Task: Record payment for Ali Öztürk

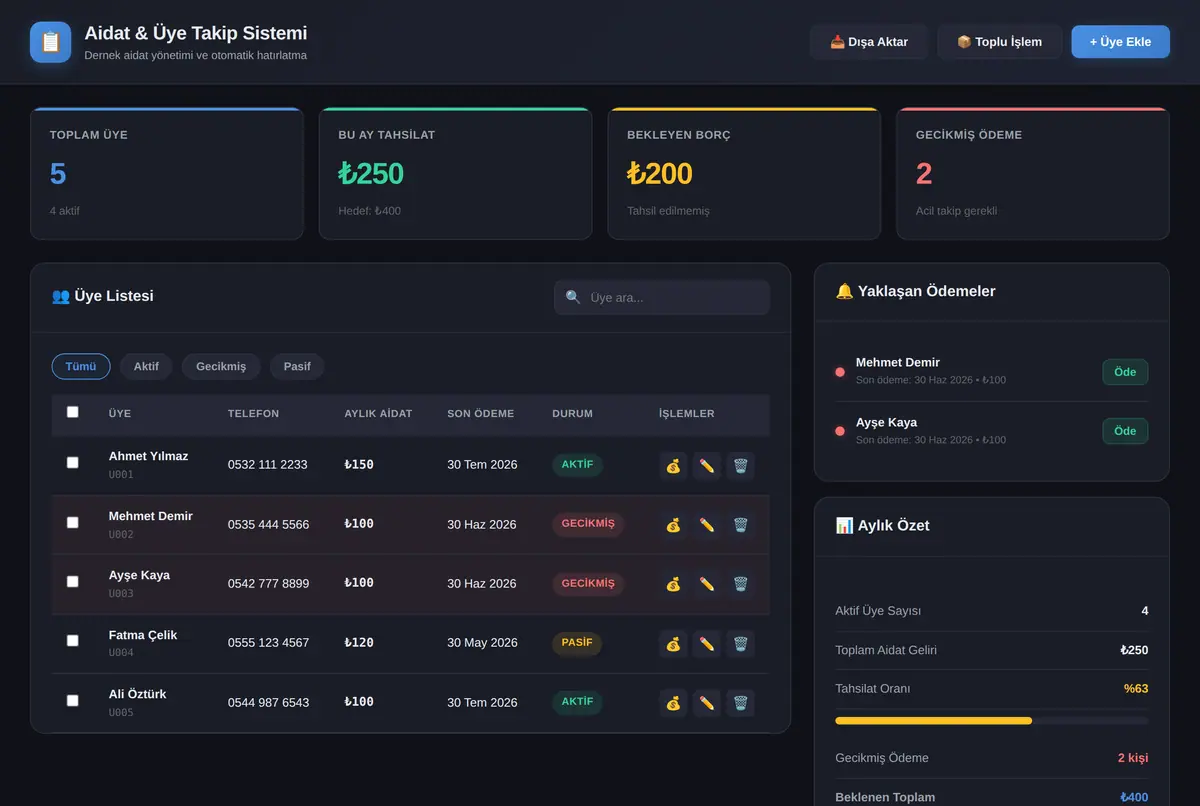Action: (x=673, y=703)
